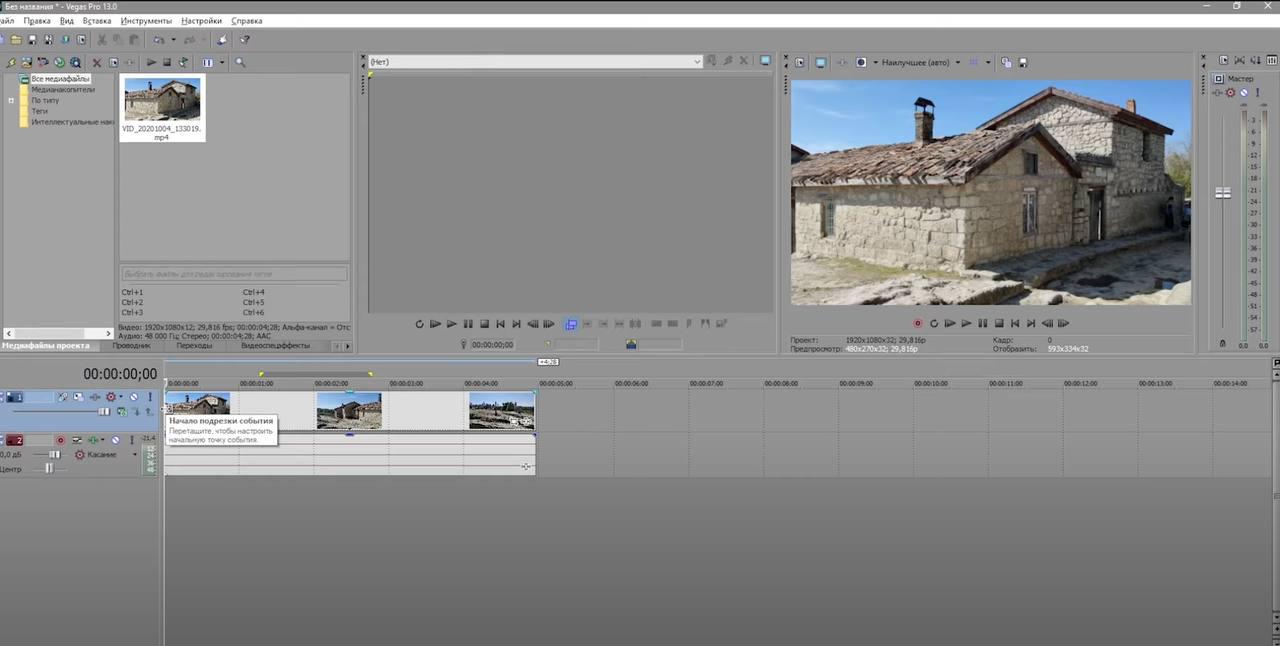This screenshot has height=646, width=1280.
Task: Open the 'Инструменты' menu
Action: click(x=146, y=20)
